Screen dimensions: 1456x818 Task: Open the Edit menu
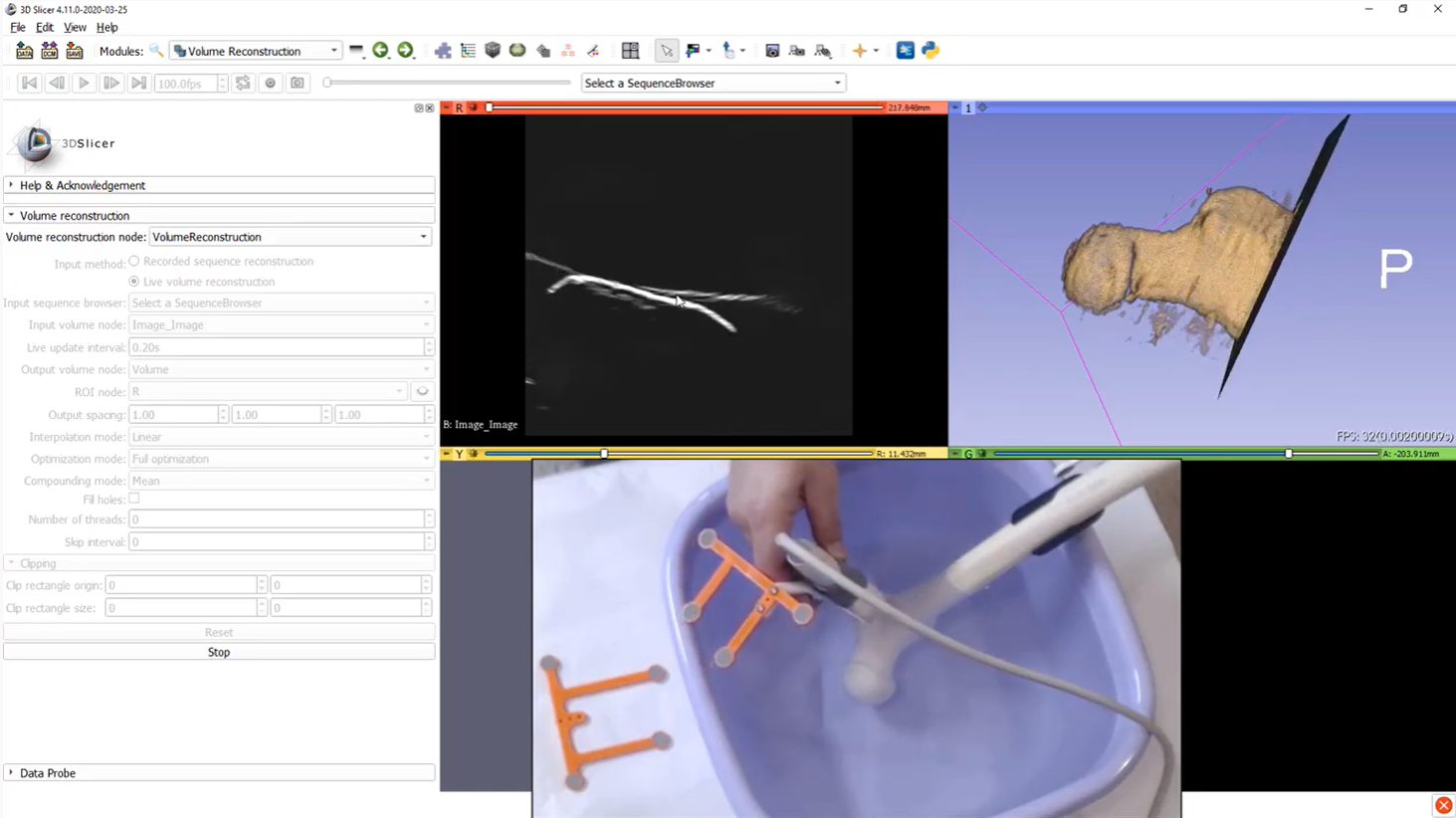click(45, 27)
